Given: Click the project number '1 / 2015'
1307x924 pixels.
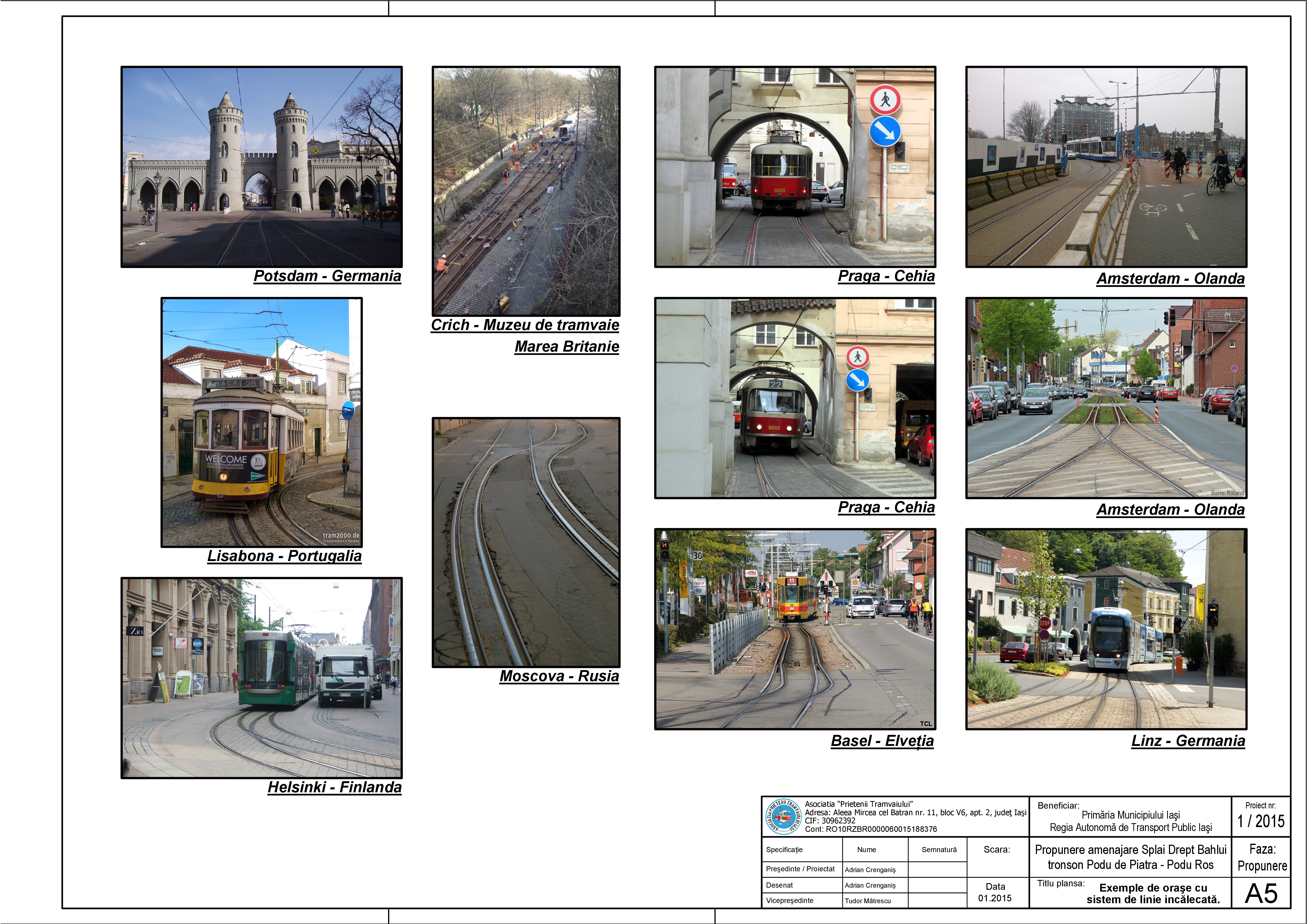Looking at the screenshot, I should 1261,821.
